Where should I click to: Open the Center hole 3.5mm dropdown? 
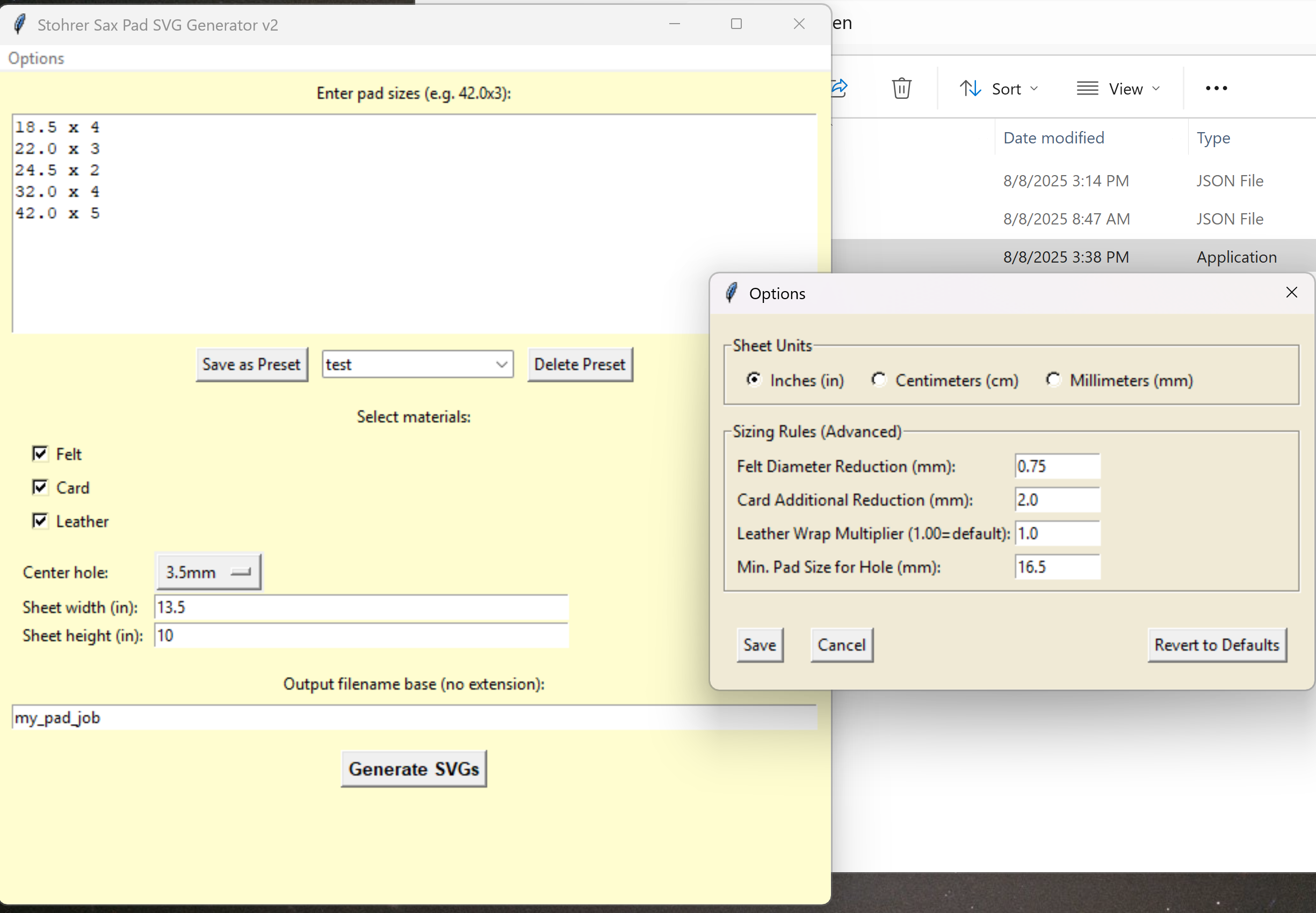click(x=208, y=571)
